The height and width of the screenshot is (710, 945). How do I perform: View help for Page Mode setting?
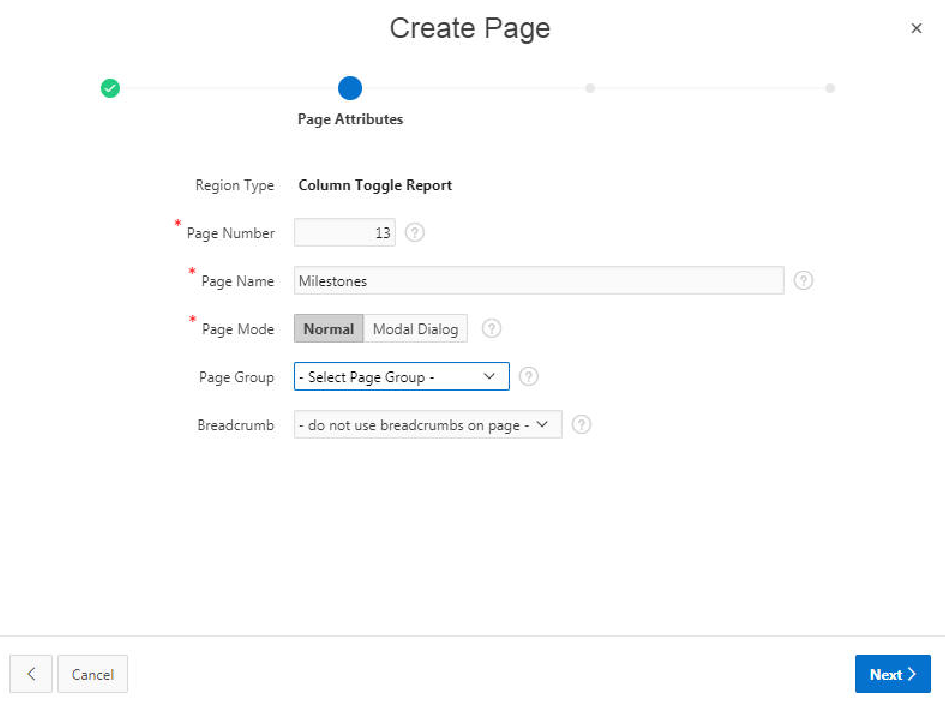[491, 328]
